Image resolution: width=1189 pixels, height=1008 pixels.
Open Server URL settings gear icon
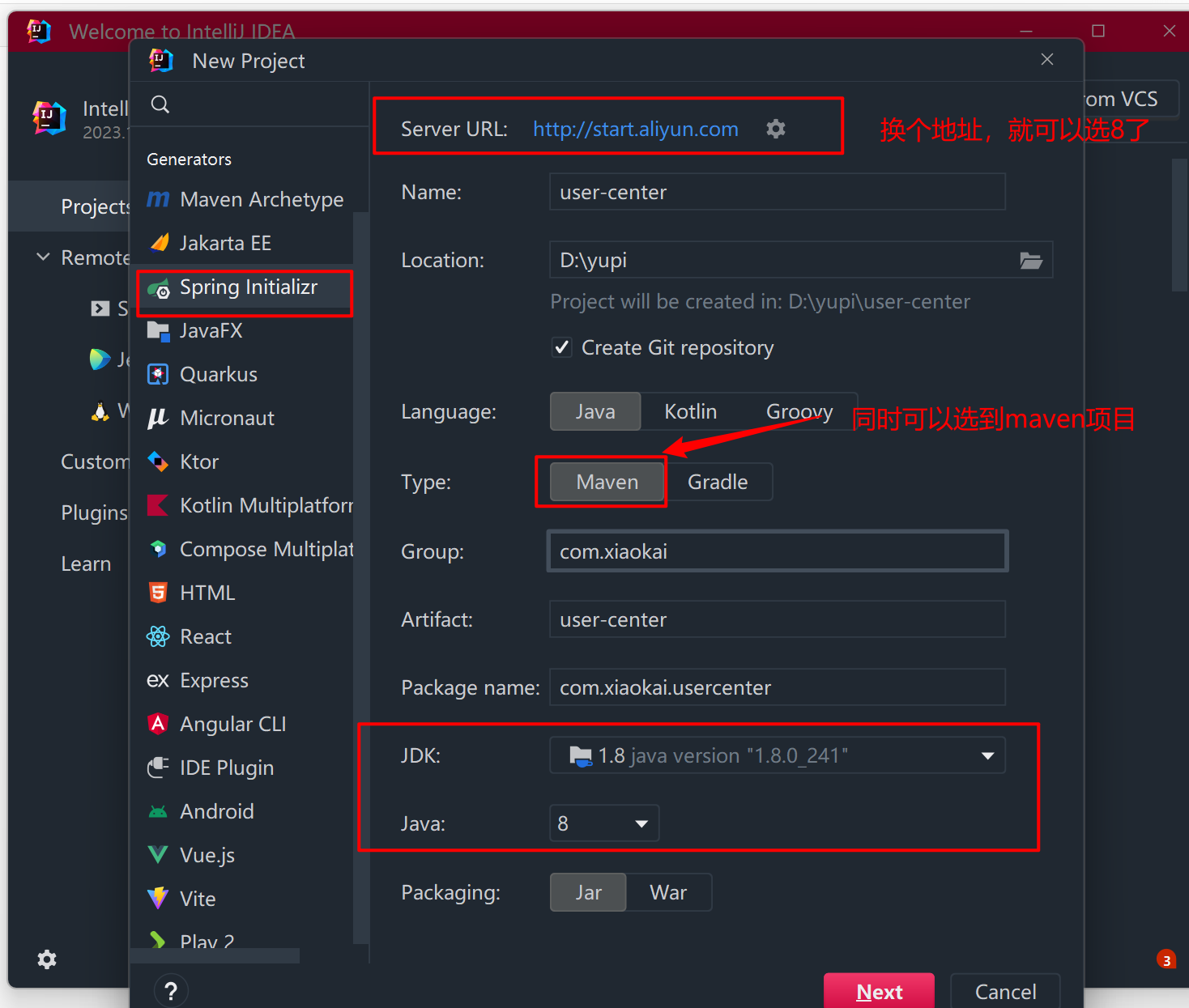pos(775,129)
